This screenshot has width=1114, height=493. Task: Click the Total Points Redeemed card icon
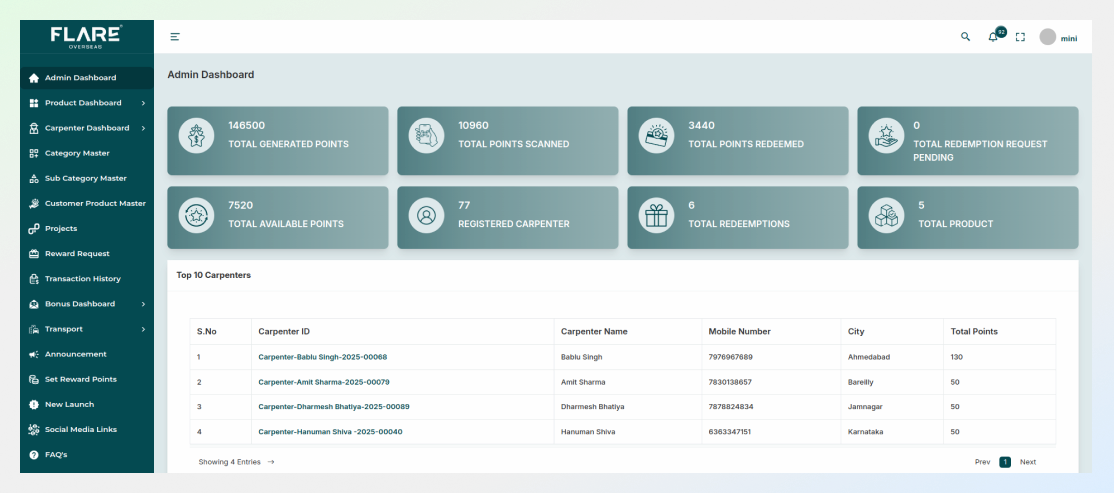click(656, 136)
